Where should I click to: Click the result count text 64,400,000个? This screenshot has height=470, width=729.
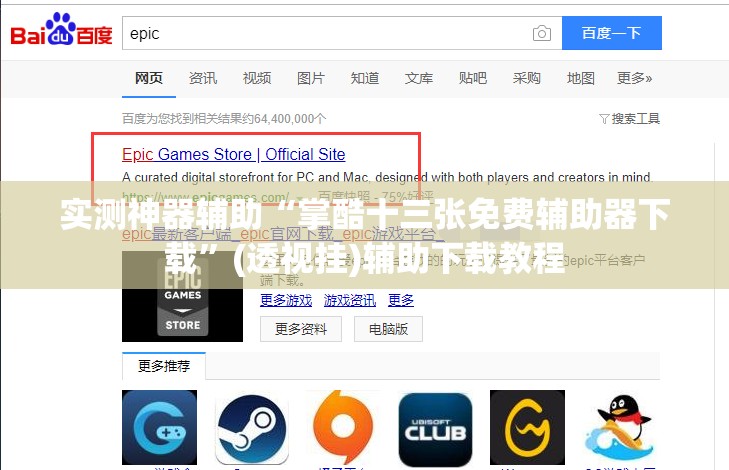pos(290,119)
